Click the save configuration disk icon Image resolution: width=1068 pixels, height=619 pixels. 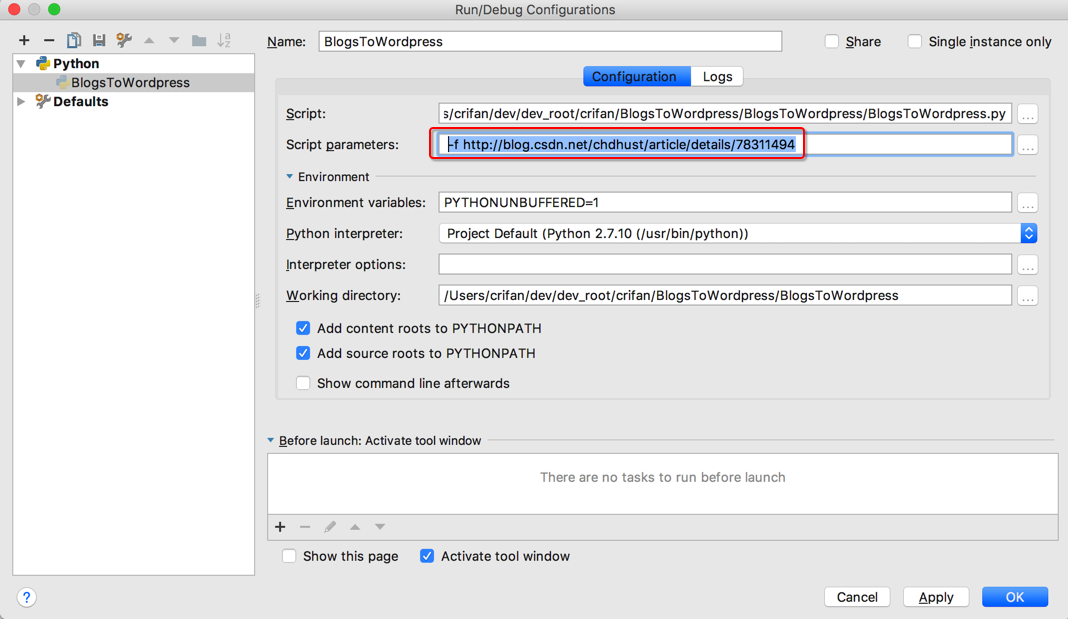[99, 40]
